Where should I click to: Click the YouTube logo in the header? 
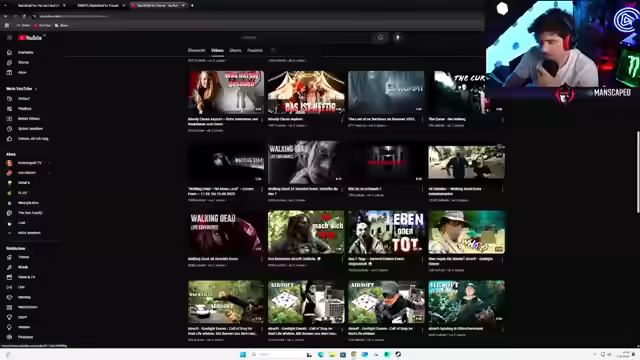[30, 38]
